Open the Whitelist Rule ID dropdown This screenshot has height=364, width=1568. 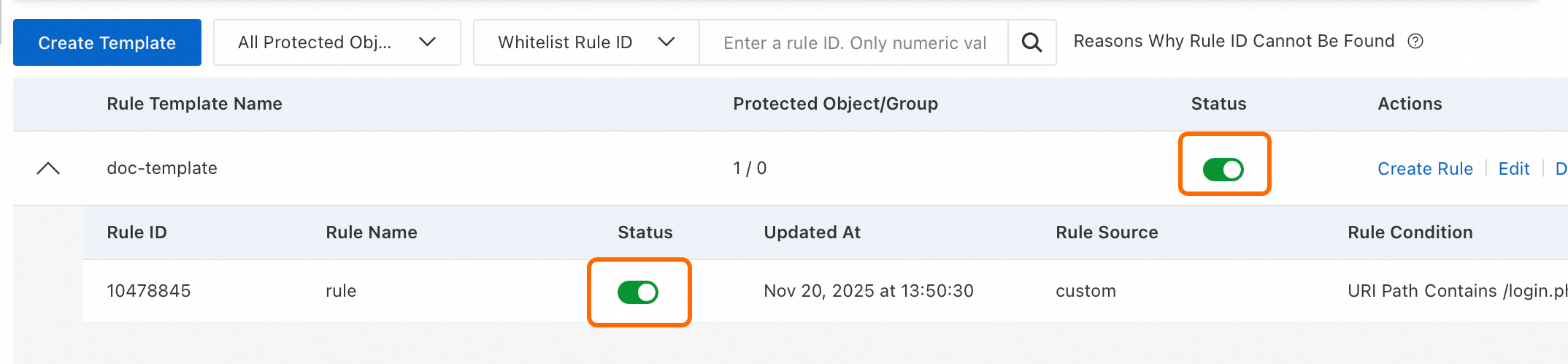tap(586, 42)
